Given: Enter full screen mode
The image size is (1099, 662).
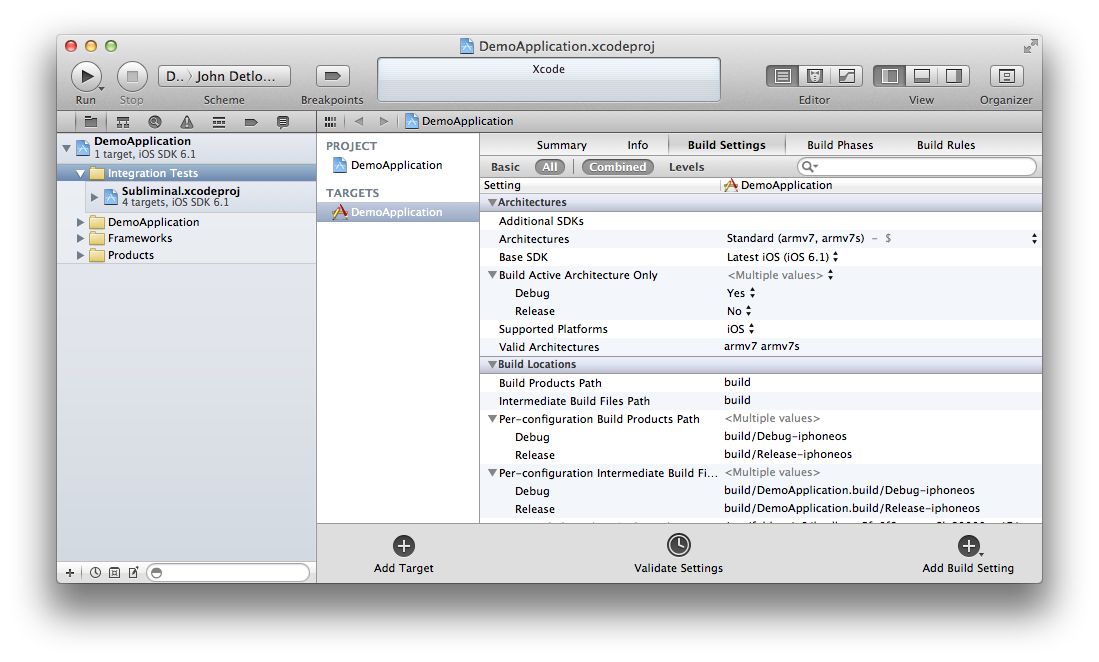Looking at the screenshot, I should (x=1030, y=47).
